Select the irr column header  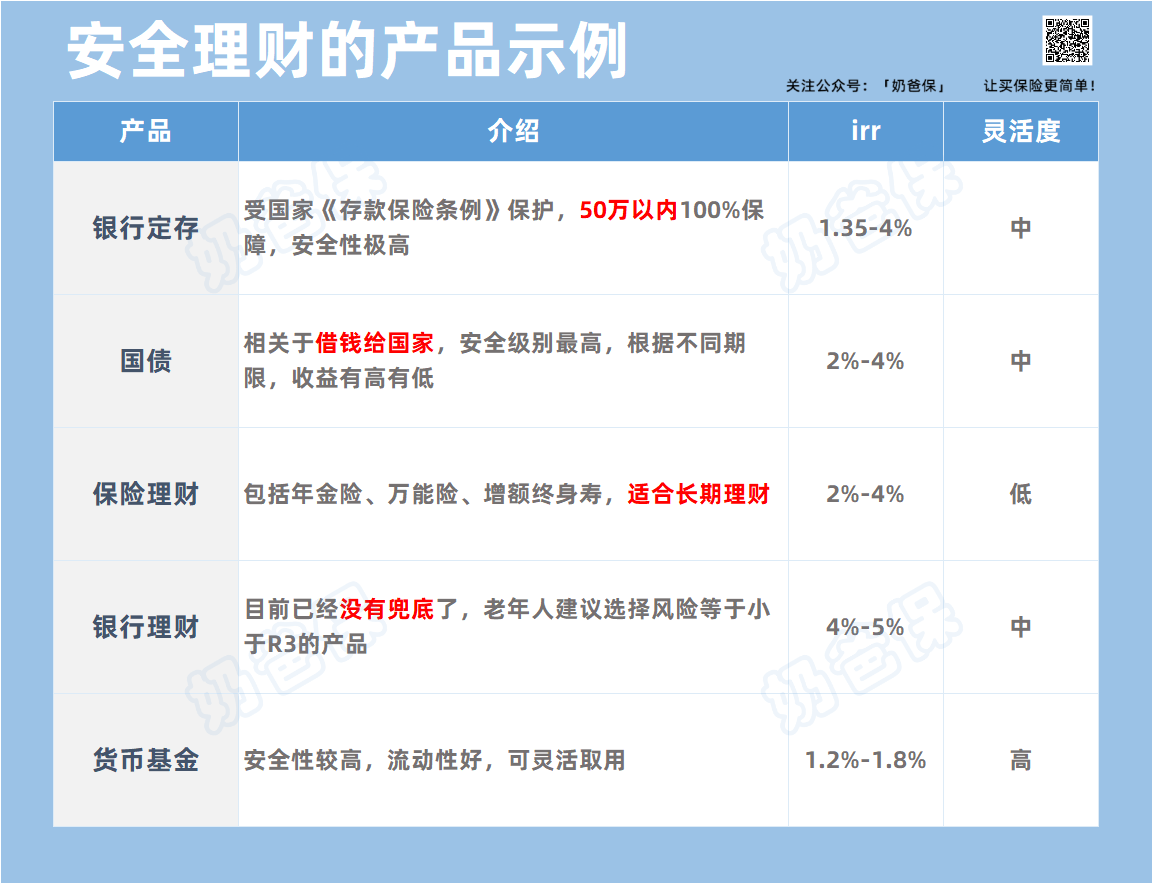tap(865, 131)
